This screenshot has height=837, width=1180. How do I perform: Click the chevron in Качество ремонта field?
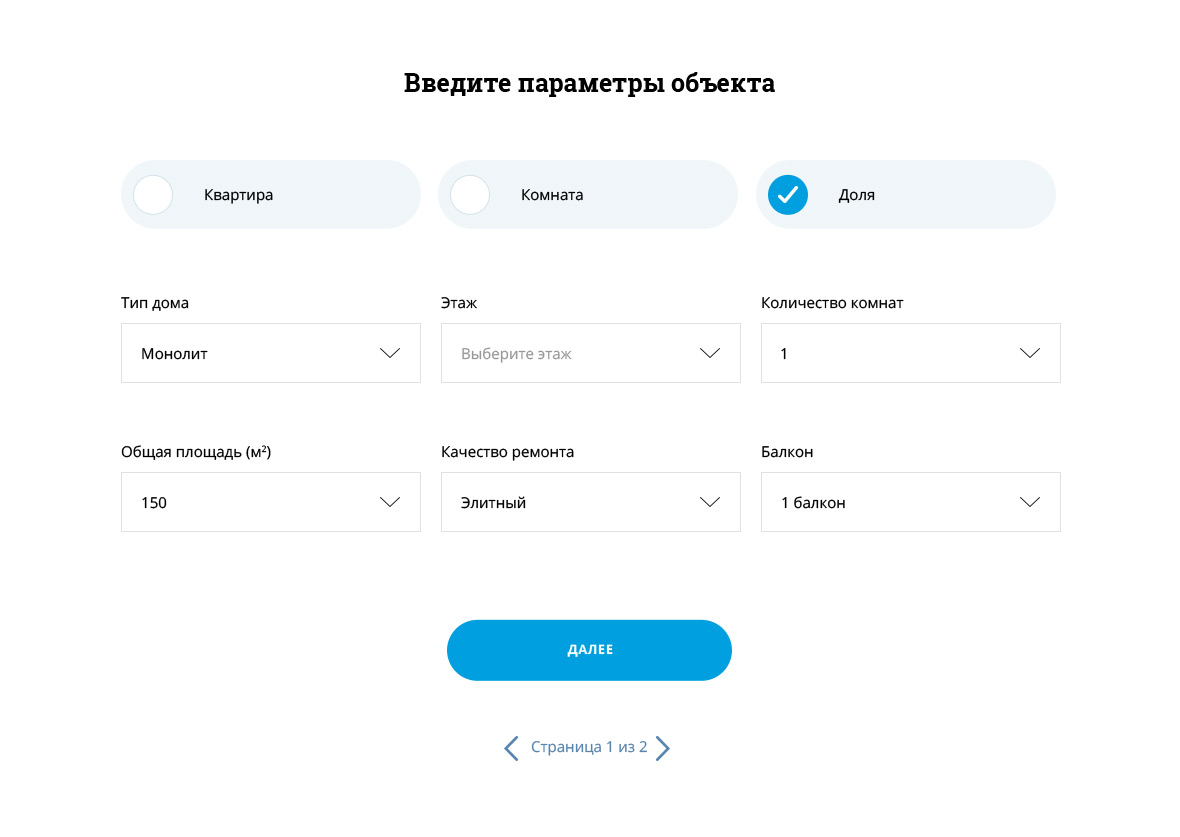tap(710, 502)
